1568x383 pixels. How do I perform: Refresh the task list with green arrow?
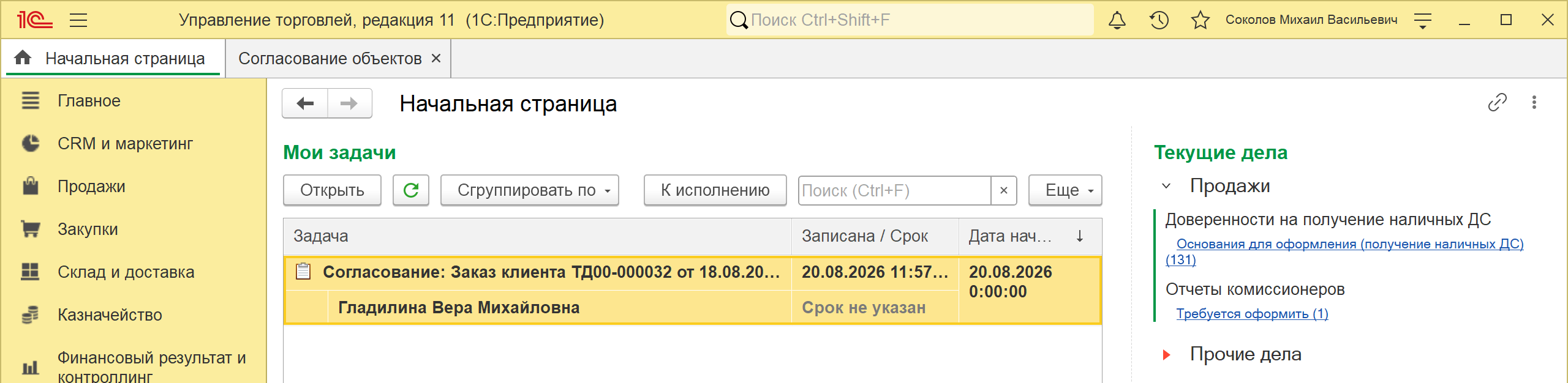point(411,190)
